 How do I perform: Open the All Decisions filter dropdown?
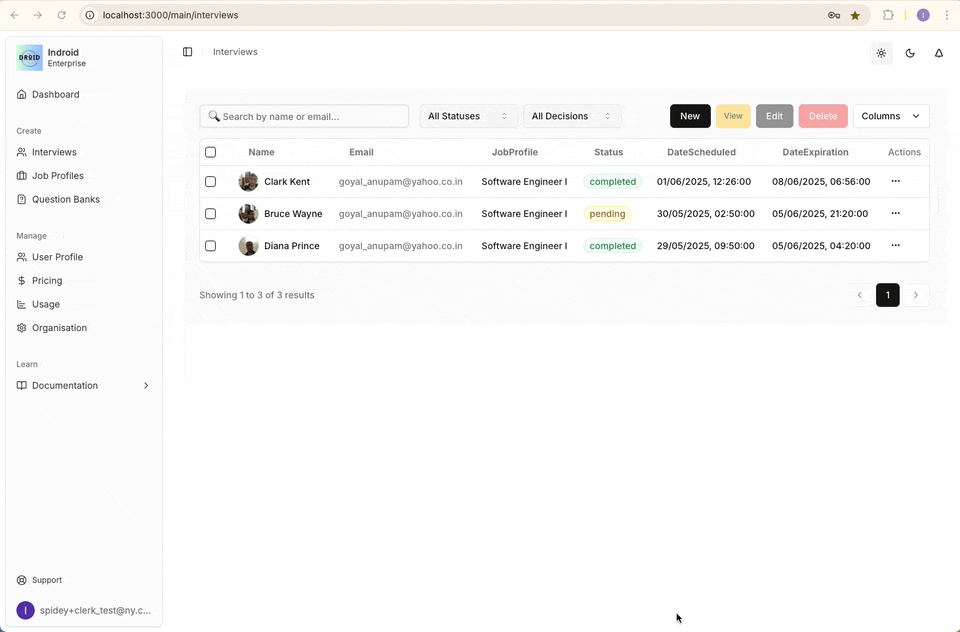coord(571,116)
